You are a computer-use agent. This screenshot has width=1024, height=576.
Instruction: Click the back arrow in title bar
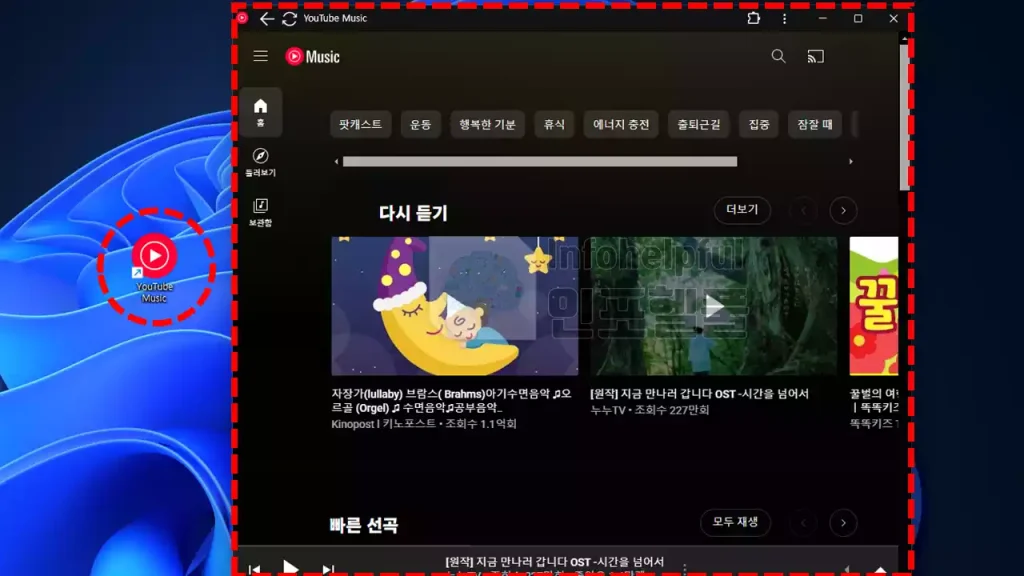coord(266,18)
